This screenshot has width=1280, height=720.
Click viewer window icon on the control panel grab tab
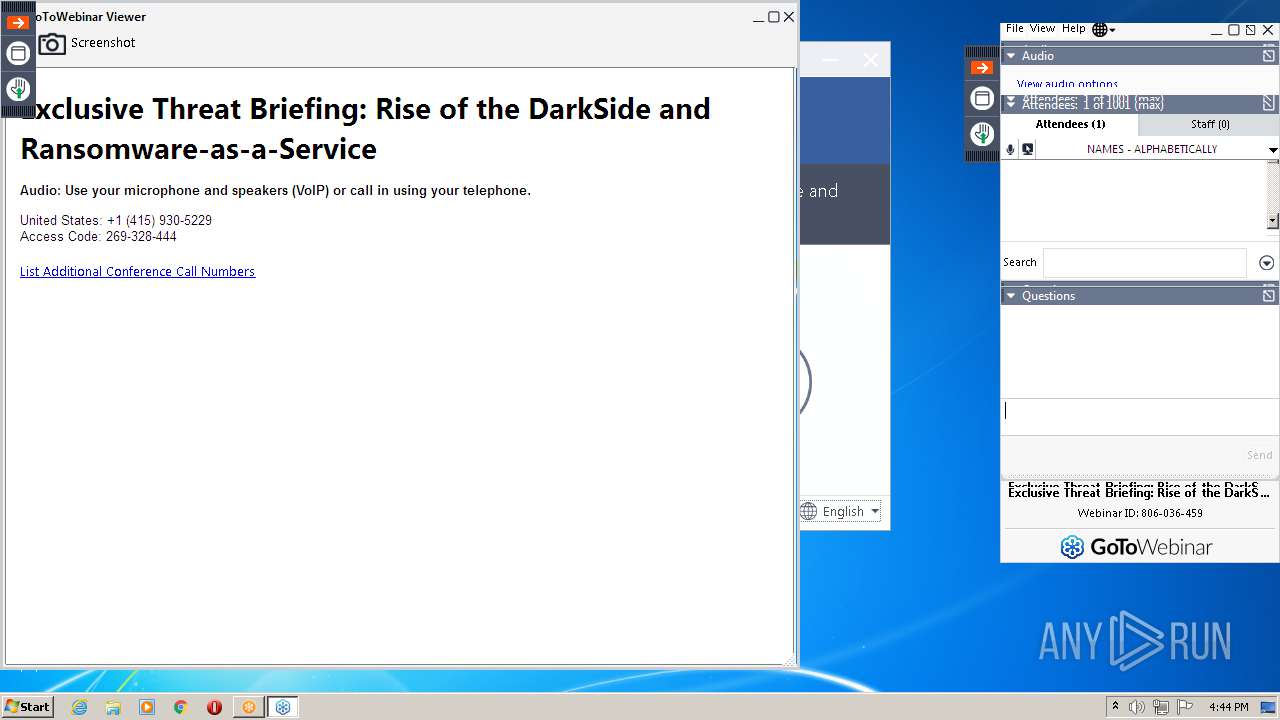[982, 98]
